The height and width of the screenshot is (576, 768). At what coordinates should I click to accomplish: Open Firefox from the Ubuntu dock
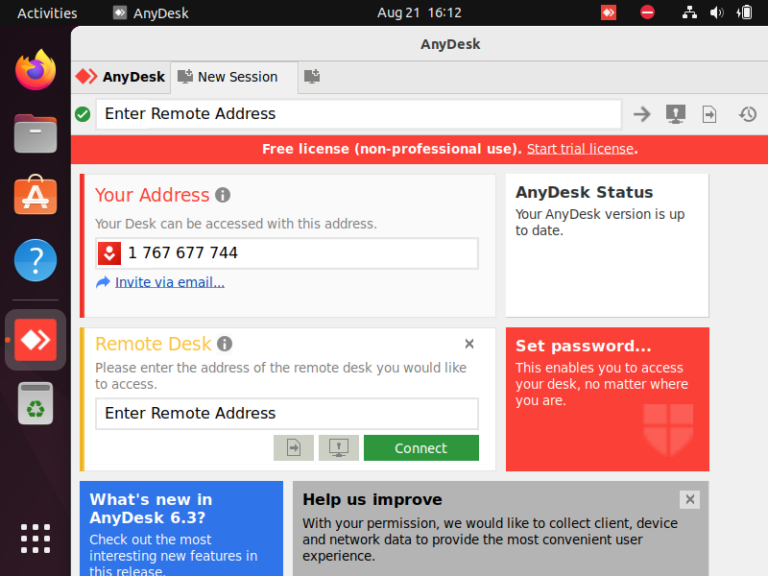click(35, 70)
